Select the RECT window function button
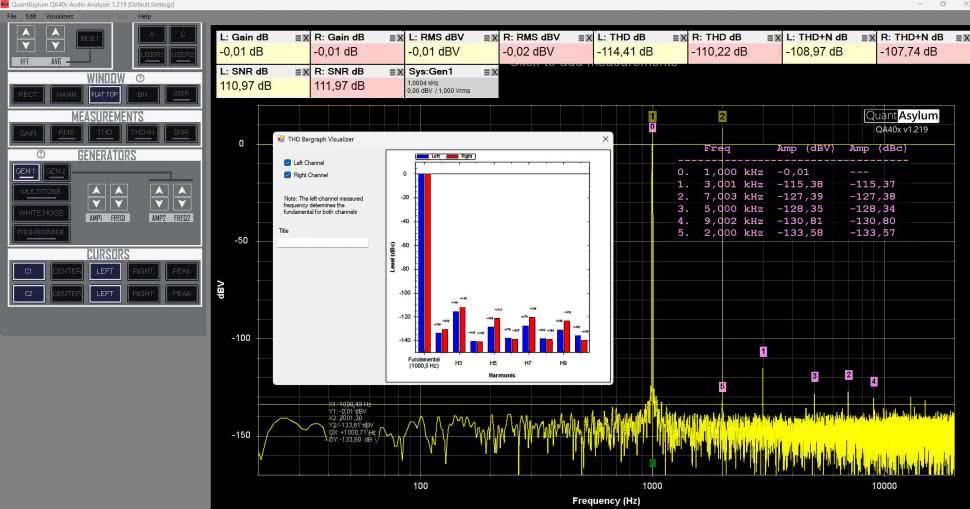 click(x=27, y=95)
